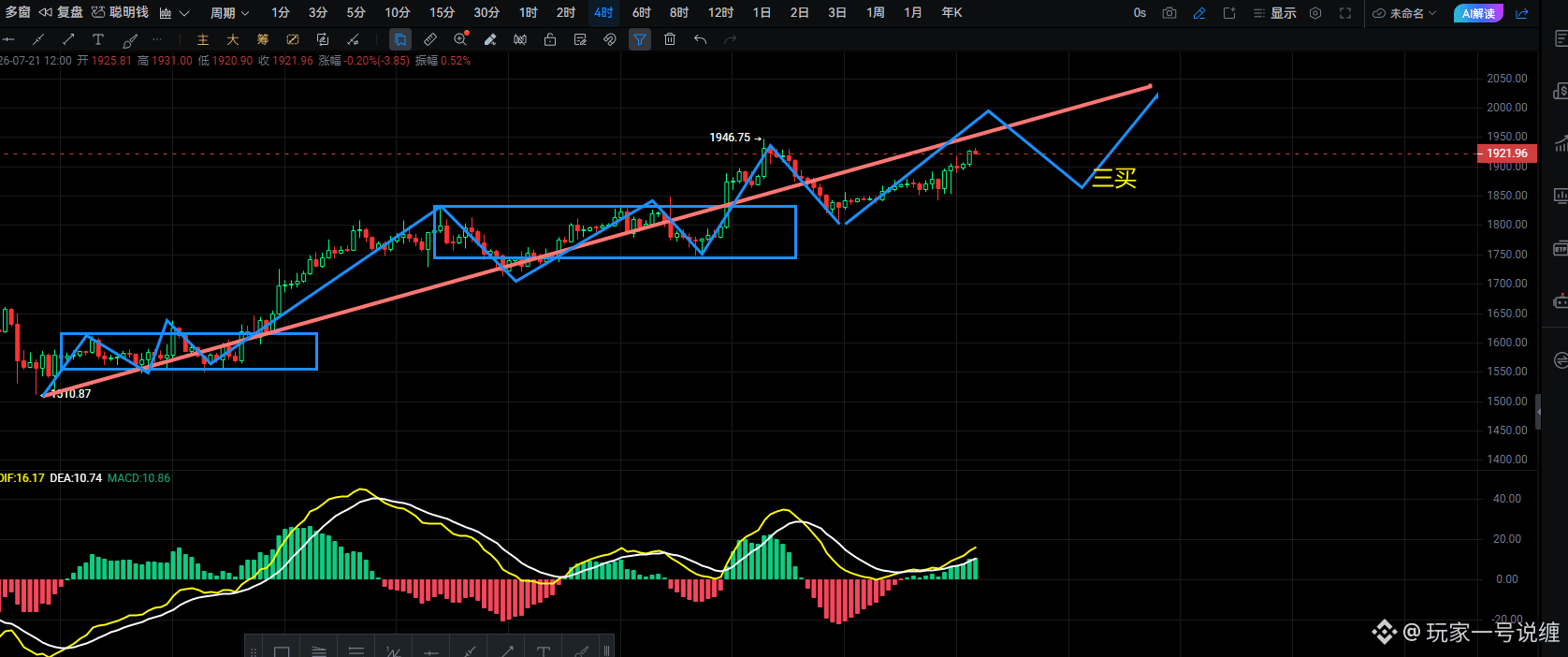The image size is (1568, 657).
Task: Take a chart screenshot with camera icon
Action: pos(1169,13)
